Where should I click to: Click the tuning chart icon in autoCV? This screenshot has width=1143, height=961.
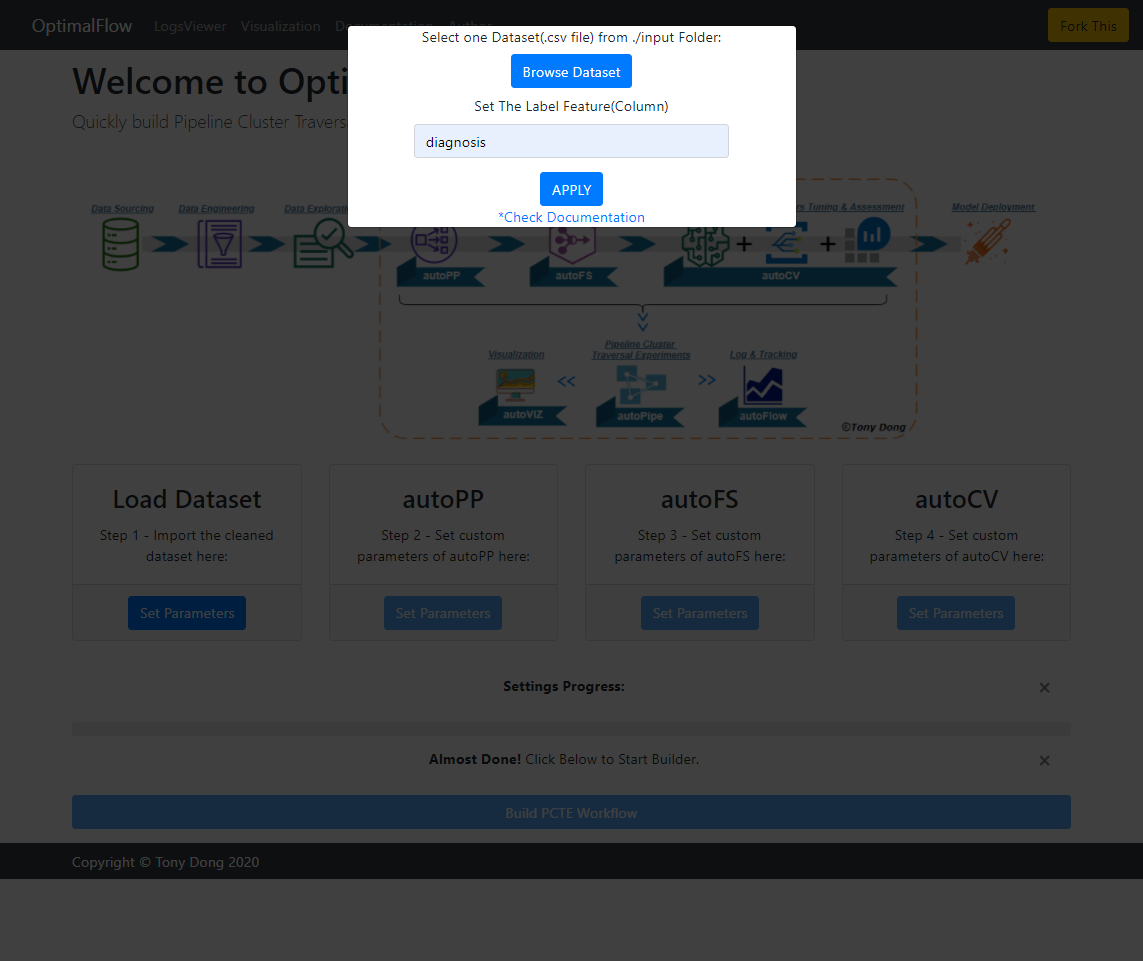click(x=867, y=241)
